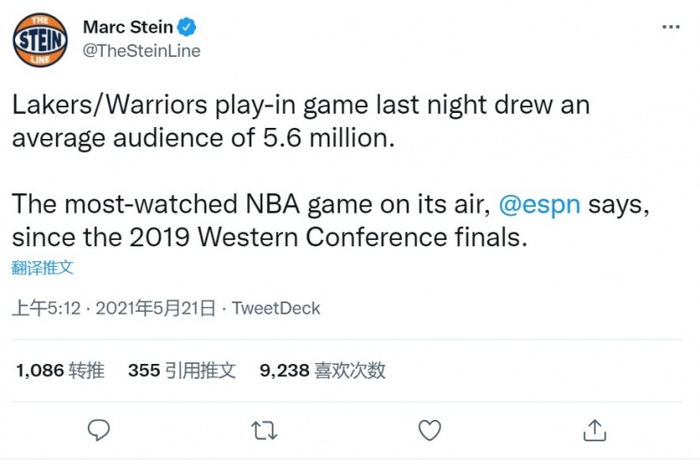Screen dimensions: 700x461
Task: Click the 喜欢次数 likes label
Action: tap(350, 370)
